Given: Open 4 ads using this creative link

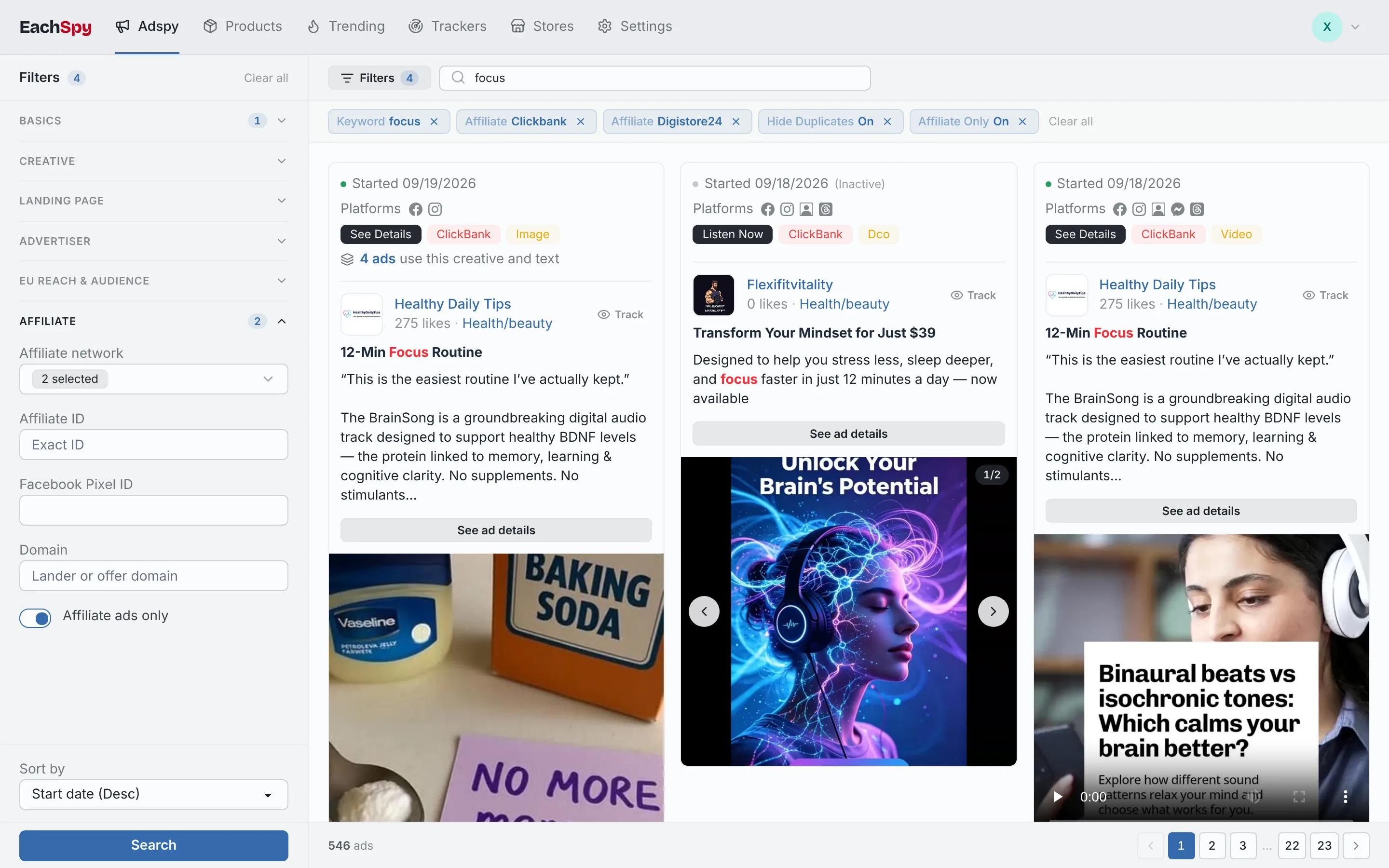Looking at the screenshot, I should coord(378,259).
